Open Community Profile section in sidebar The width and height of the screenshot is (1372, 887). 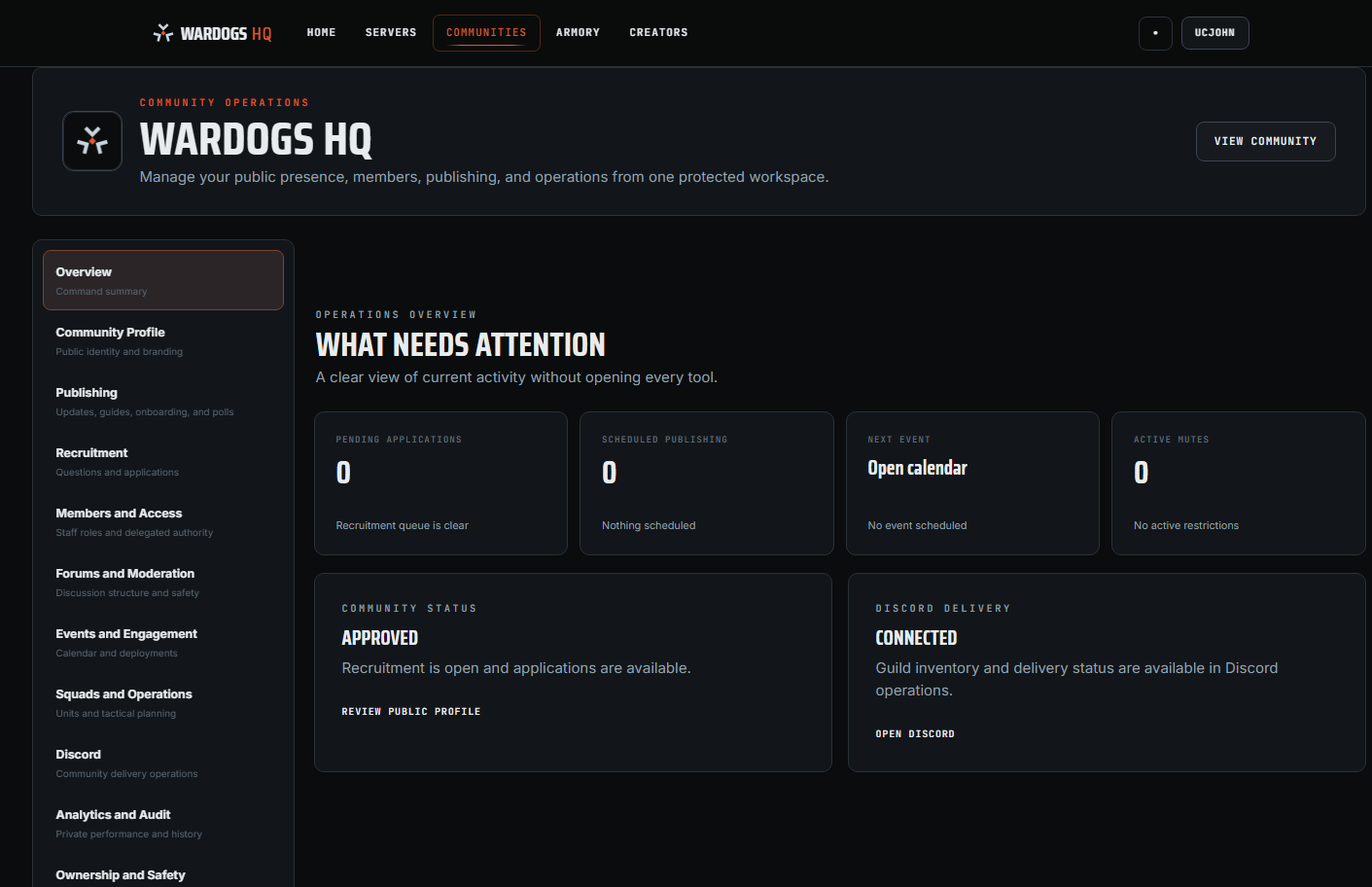click(x=163, y=340)
